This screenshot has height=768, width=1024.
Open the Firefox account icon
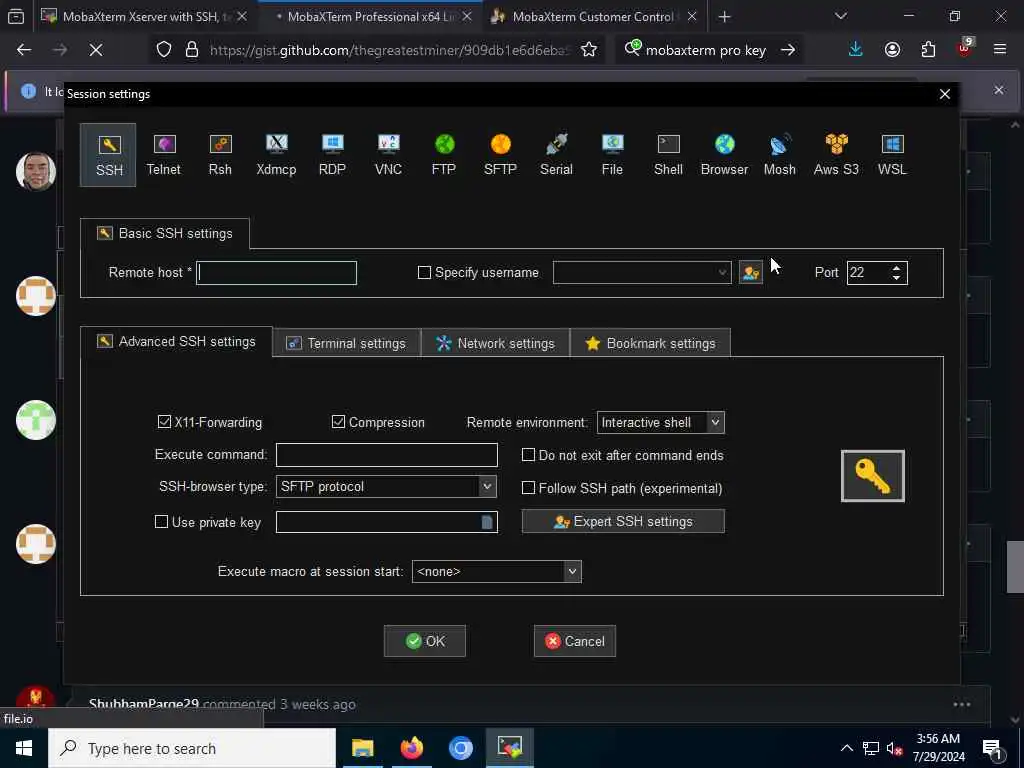tap(892, 50)
